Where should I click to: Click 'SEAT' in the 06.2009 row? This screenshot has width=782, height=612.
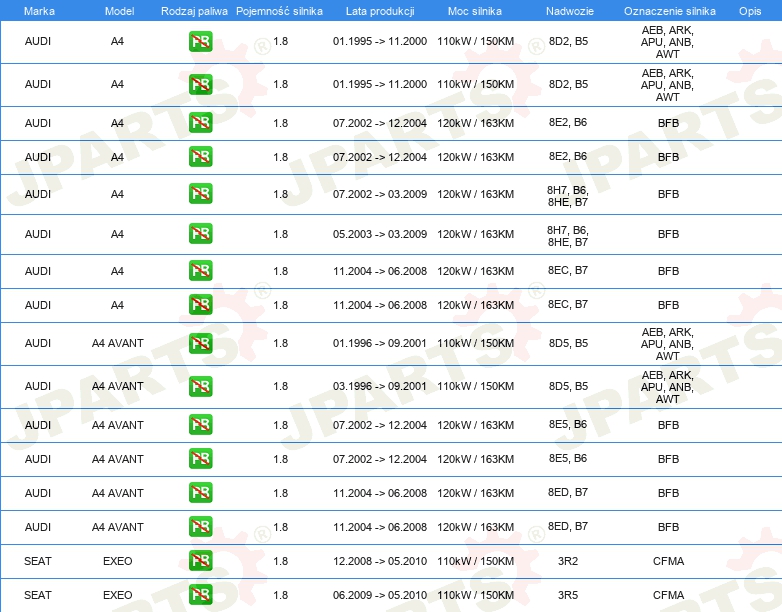click(38, 595)
